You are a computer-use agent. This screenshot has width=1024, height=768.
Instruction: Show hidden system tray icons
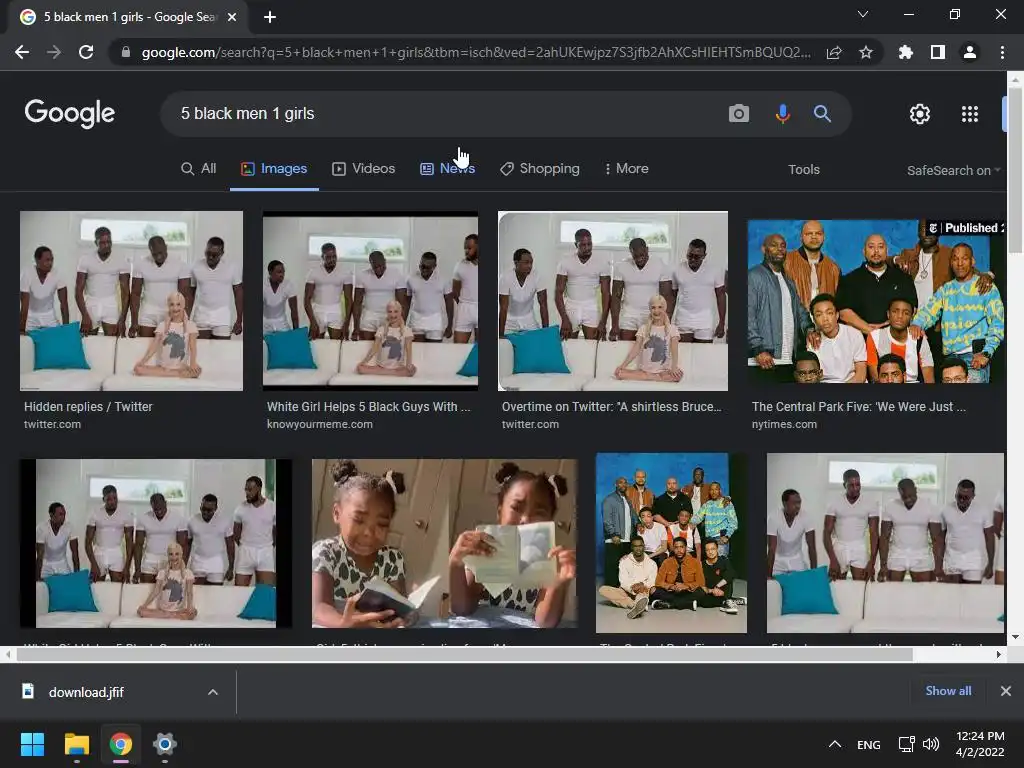pyautogui.click(x=835, y=744)
